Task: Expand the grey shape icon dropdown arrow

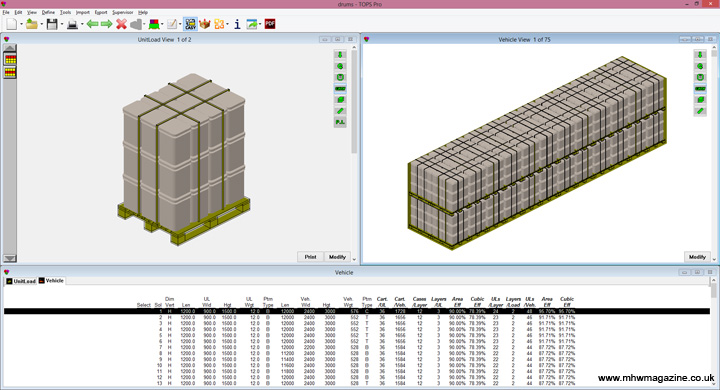Action: coord(145,24)
